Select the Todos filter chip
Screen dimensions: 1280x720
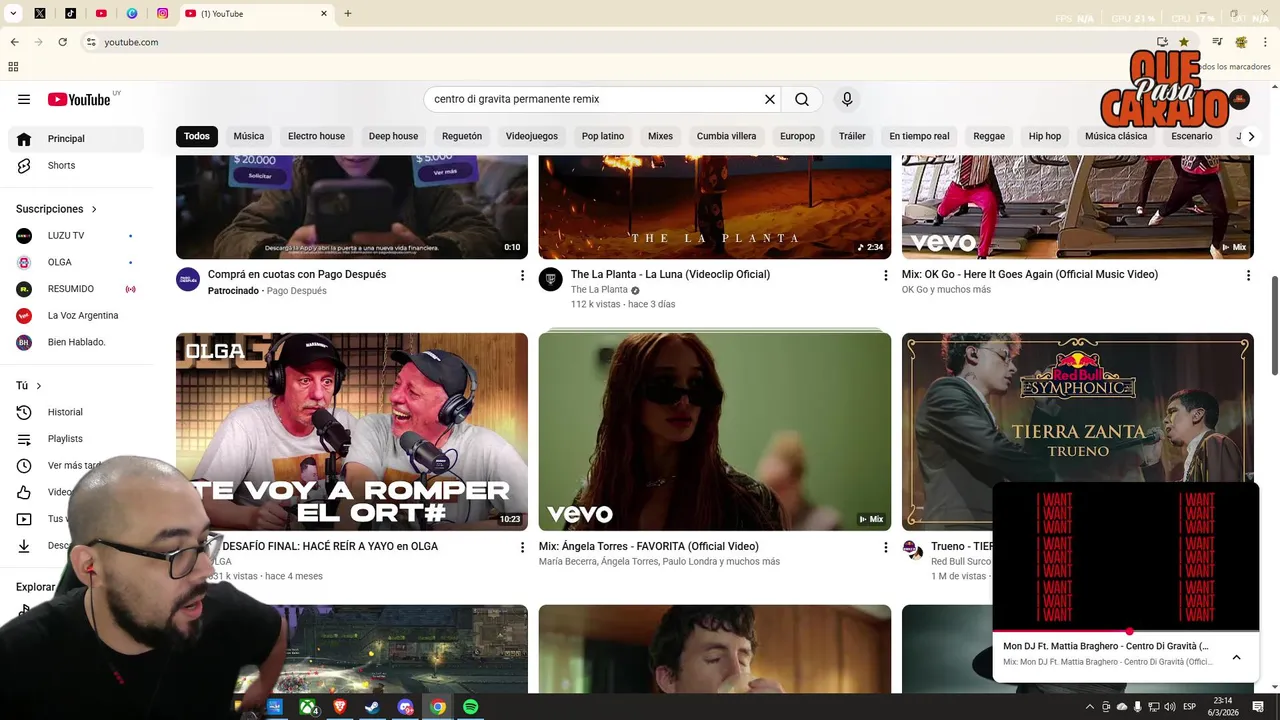click(197, 136)
